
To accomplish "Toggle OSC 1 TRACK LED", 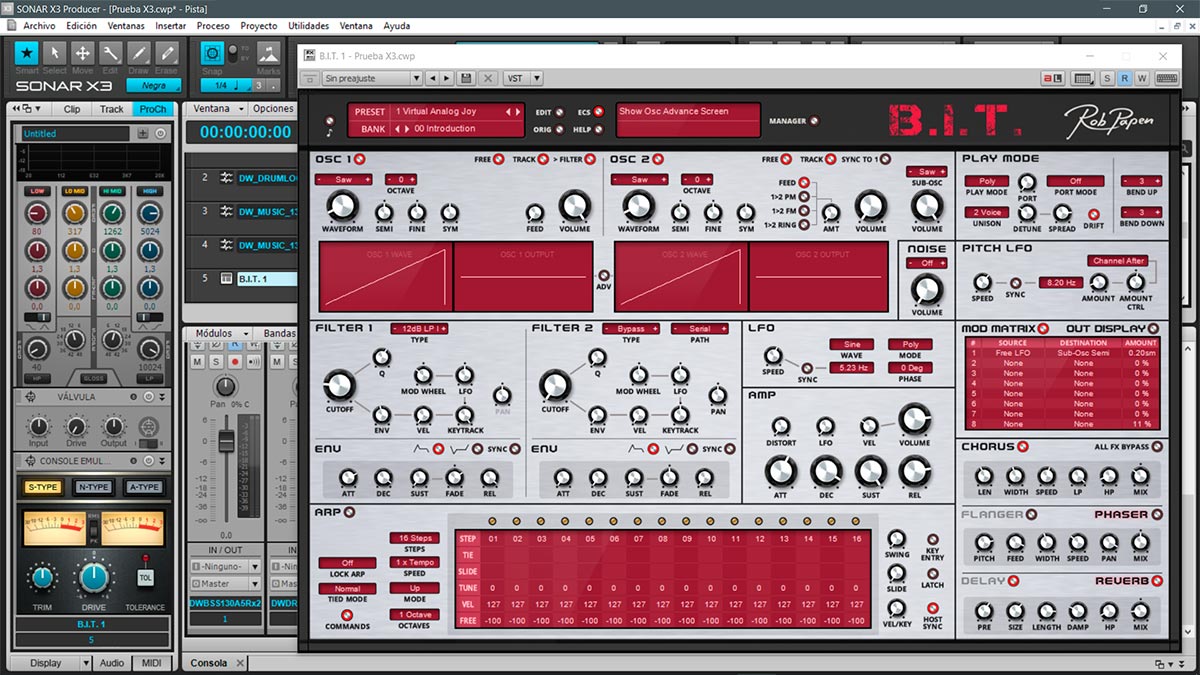I will click(545, 159).
